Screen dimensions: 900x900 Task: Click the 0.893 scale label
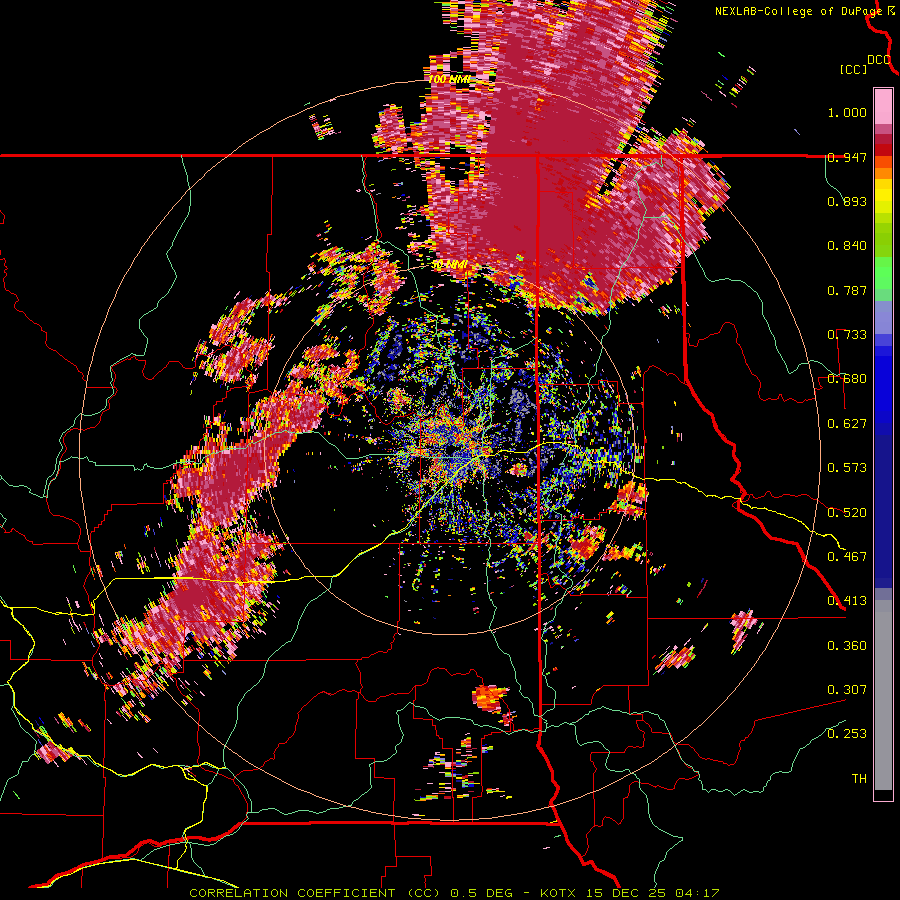(x=847, y=201)
